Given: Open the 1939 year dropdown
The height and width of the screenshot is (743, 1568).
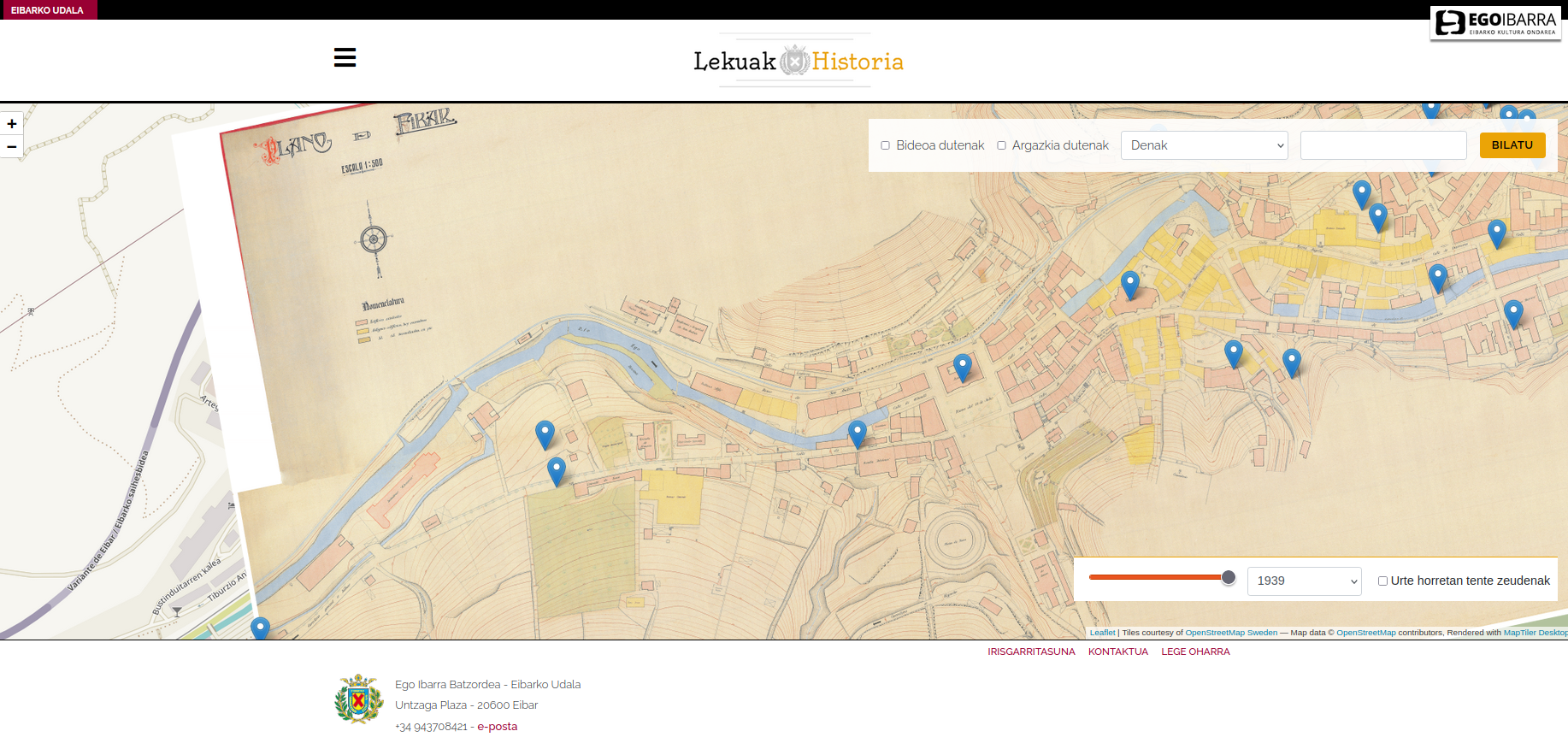Looking at the screenshot, I should coord(1304,581).
